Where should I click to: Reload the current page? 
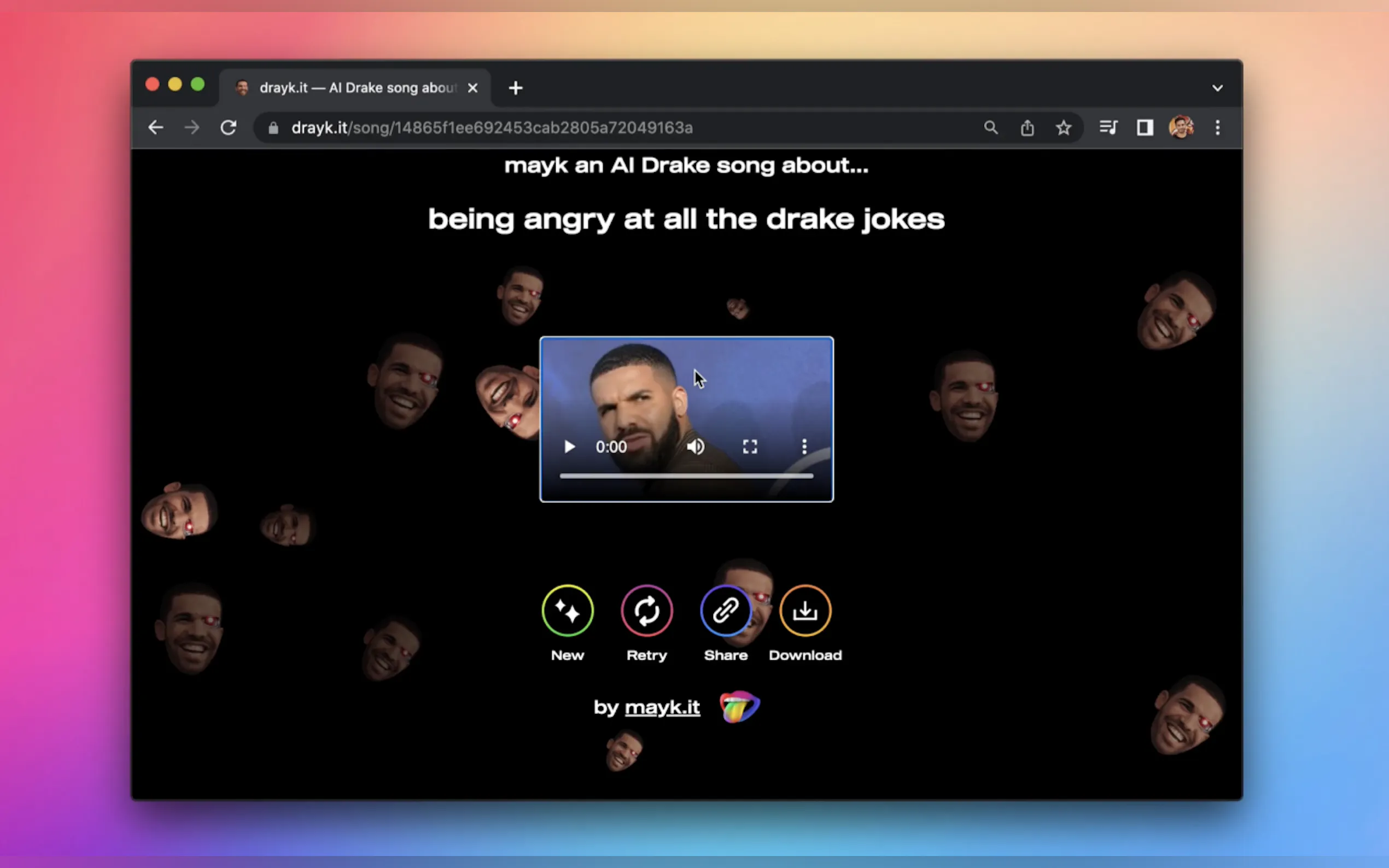click(x=229, y=127)
